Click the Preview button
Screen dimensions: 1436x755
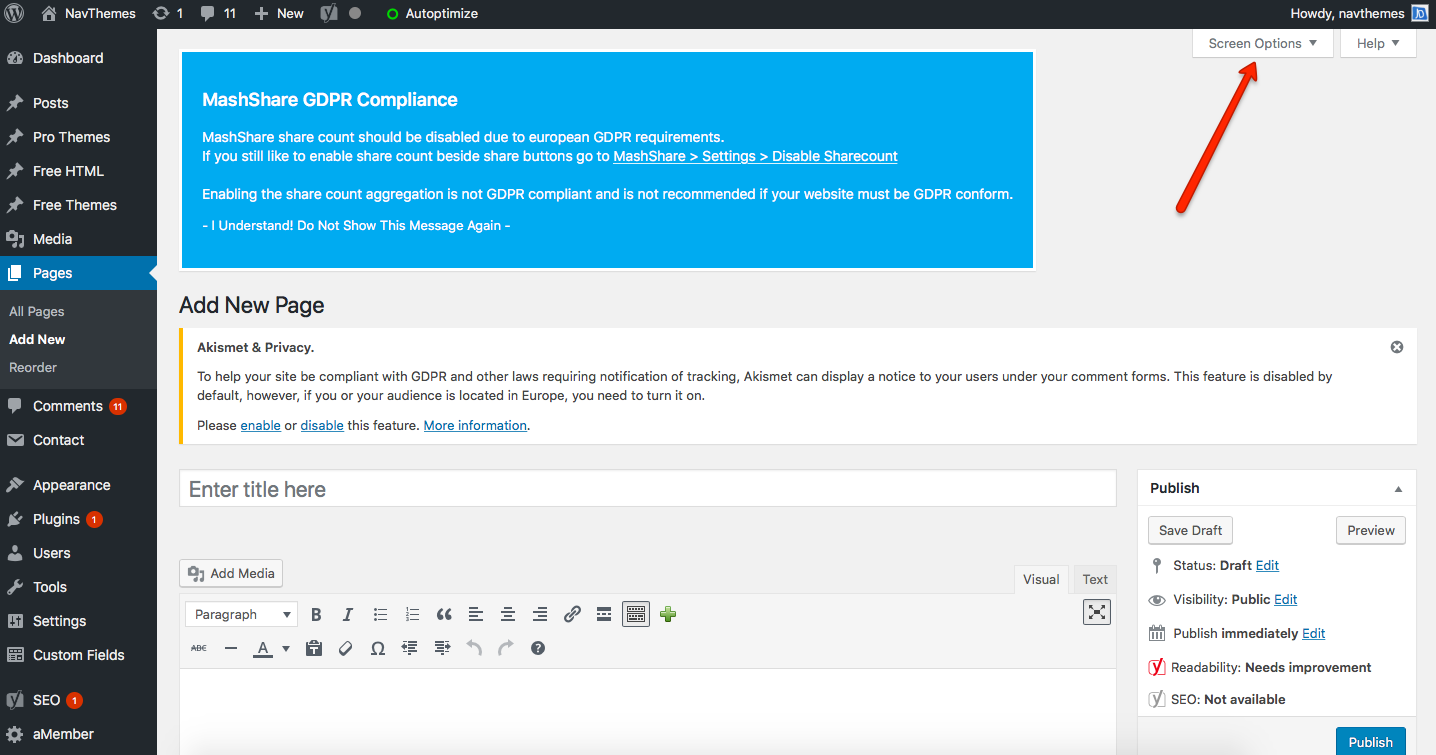(x=1371, y=530)
